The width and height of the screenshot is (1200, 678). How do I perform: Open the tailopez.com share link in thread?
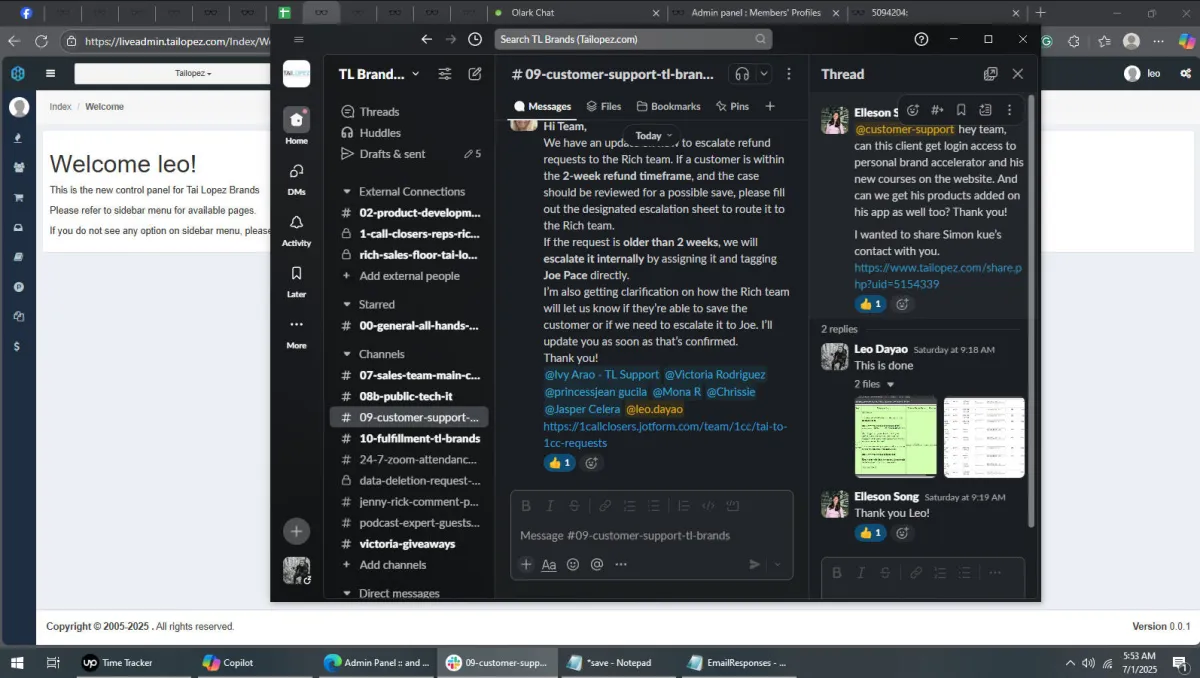938,276
